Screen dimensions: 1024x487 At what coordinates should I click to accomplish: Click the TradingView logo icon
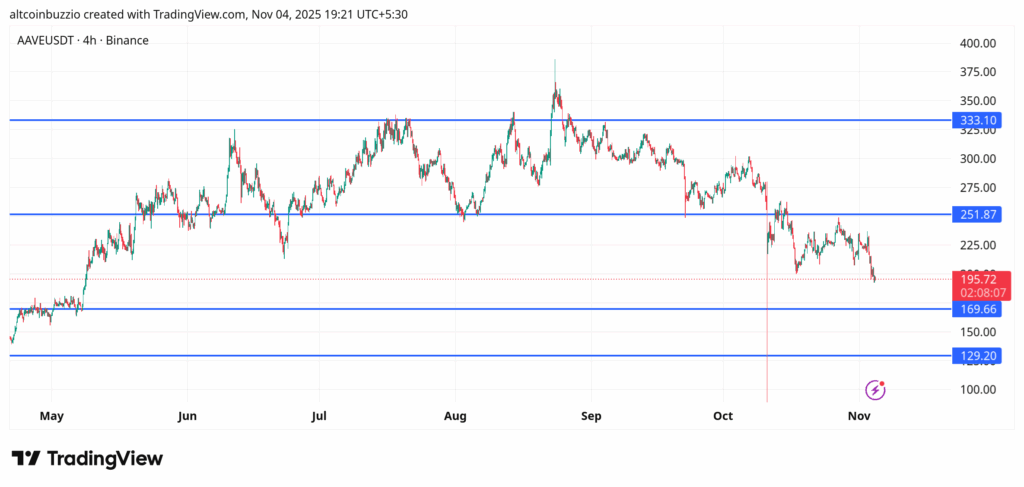point(26,458)
